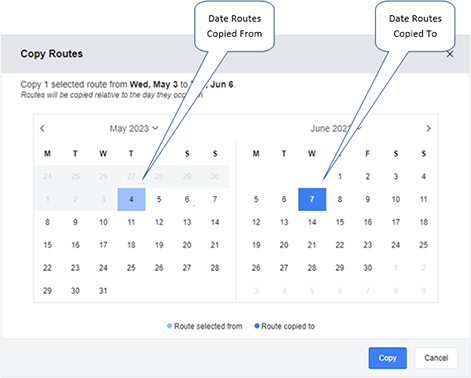Pick May 5 in the calendar
Image resolution: width=471 pixels, height=378 pixels.
[x=159, y=199]
